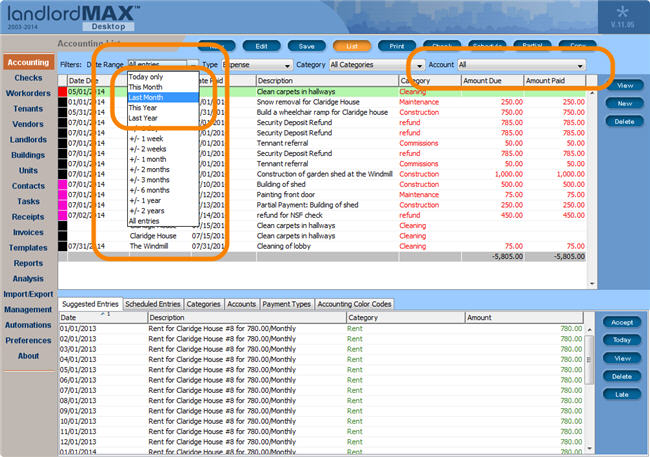The image size is (650, 457).
Task: Choose This Month date range option
Action: click(x=163, y=87)
